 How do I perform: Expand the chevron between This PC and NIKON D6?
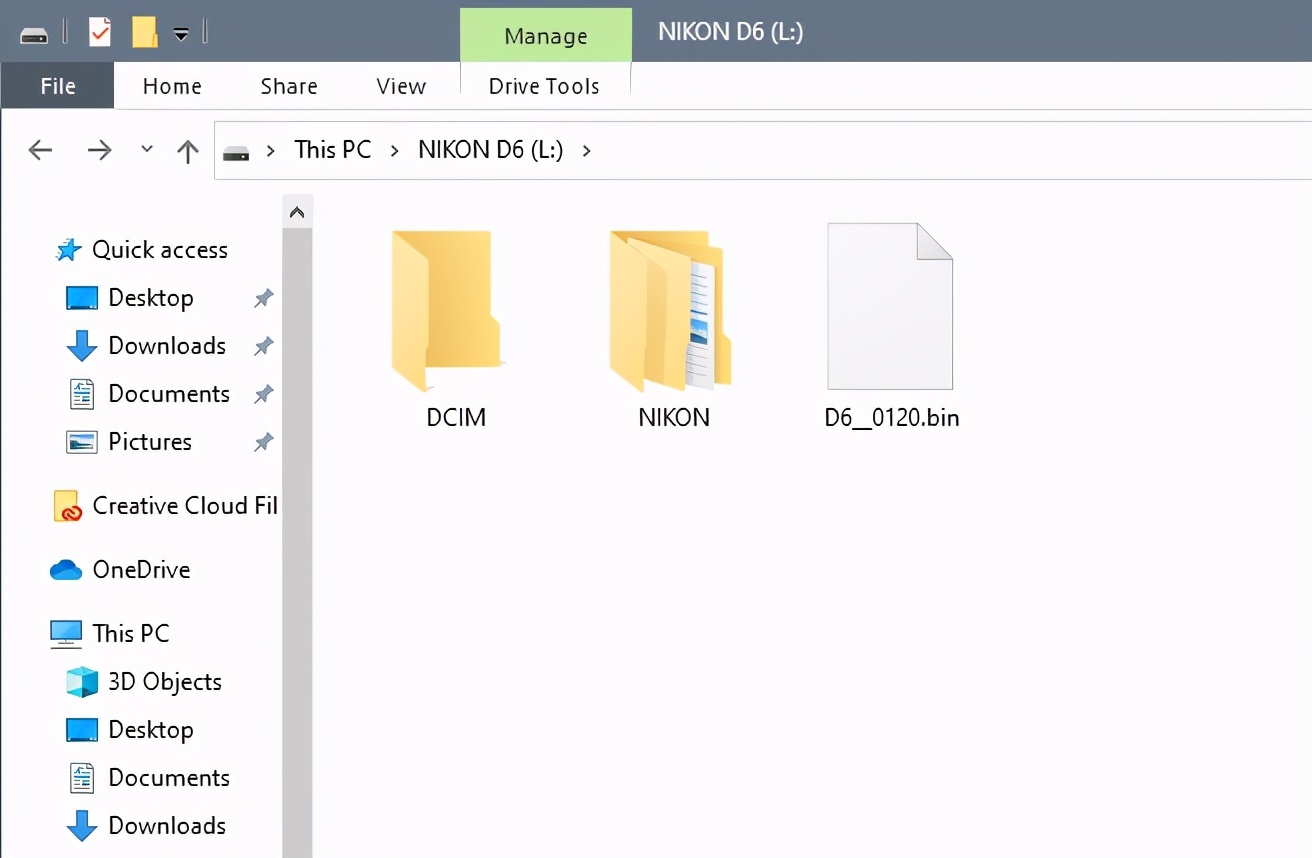click(395, 151)
